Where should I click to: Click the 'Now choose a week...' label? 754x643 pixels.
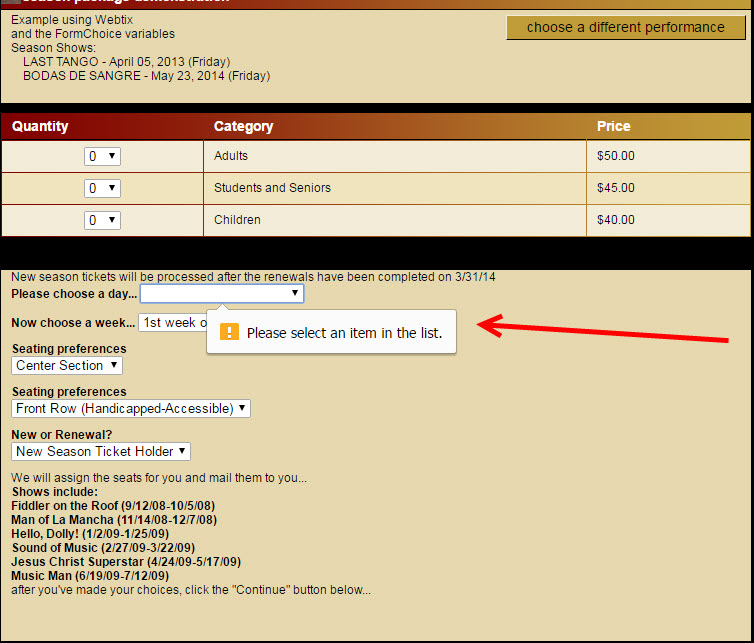[73, 323]
